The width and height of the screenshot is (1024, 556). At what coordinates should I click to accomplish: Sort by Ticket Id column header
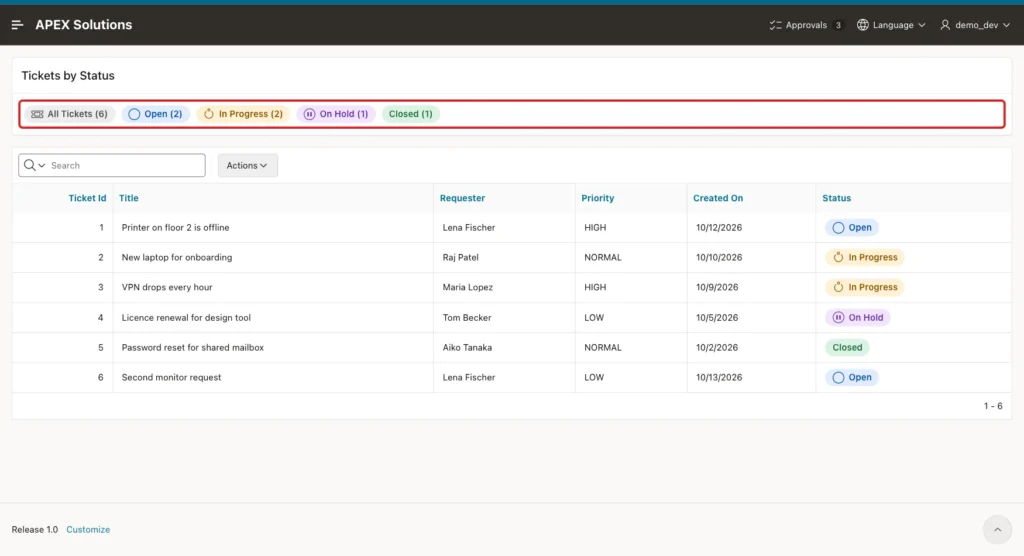(88, 198)
